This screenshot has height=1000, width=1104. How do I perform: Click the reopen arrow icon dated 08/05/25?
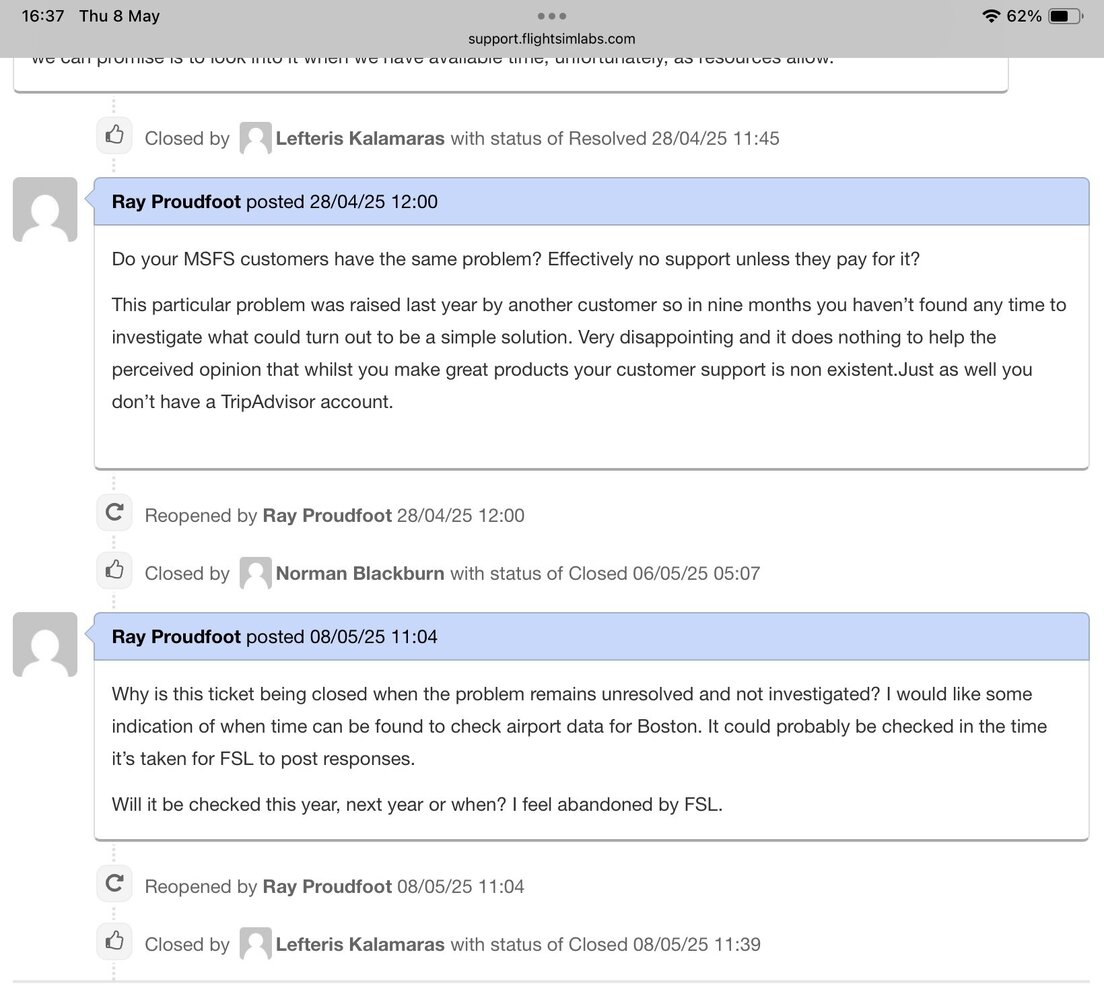tap(115, 883)
